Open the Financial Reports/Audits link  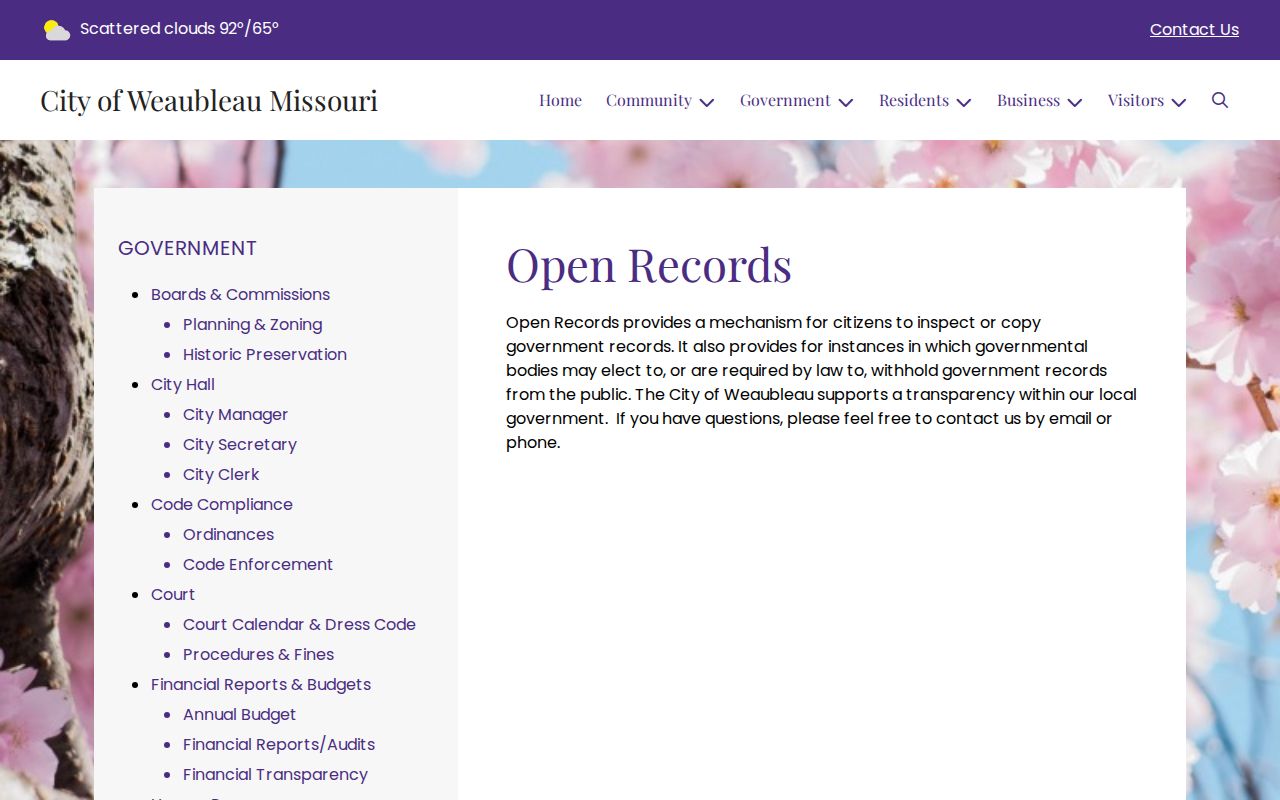click(x=279, y=744)
